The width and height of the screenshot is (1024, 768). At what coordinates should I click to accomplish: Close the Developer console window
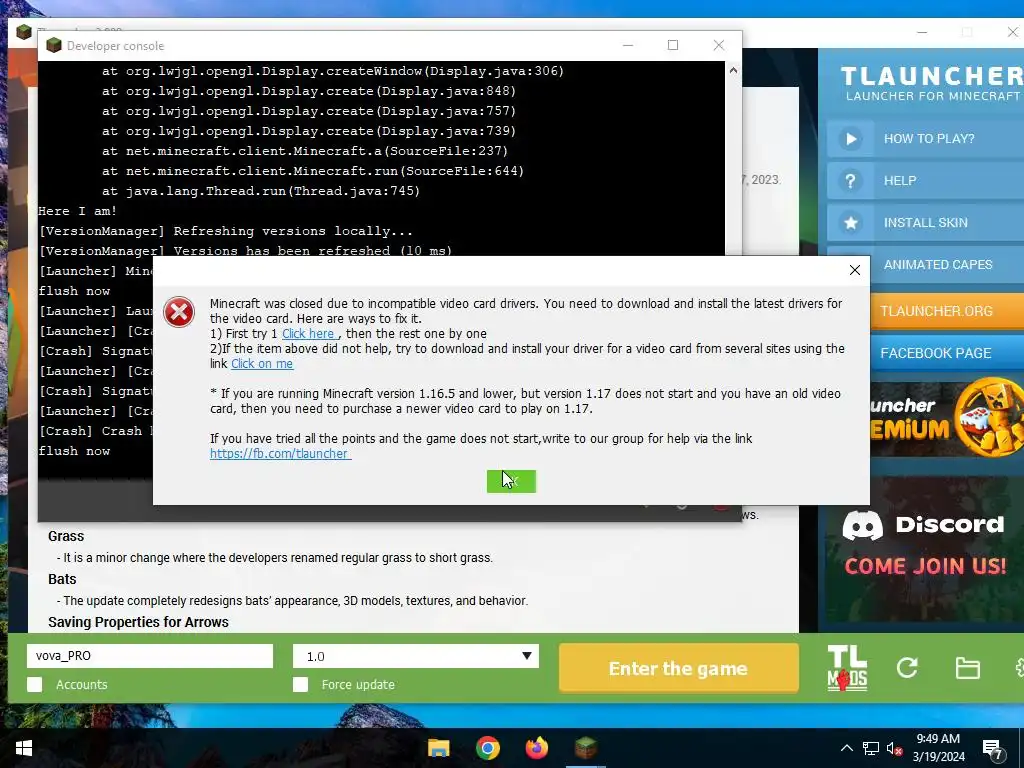(718, 45)
